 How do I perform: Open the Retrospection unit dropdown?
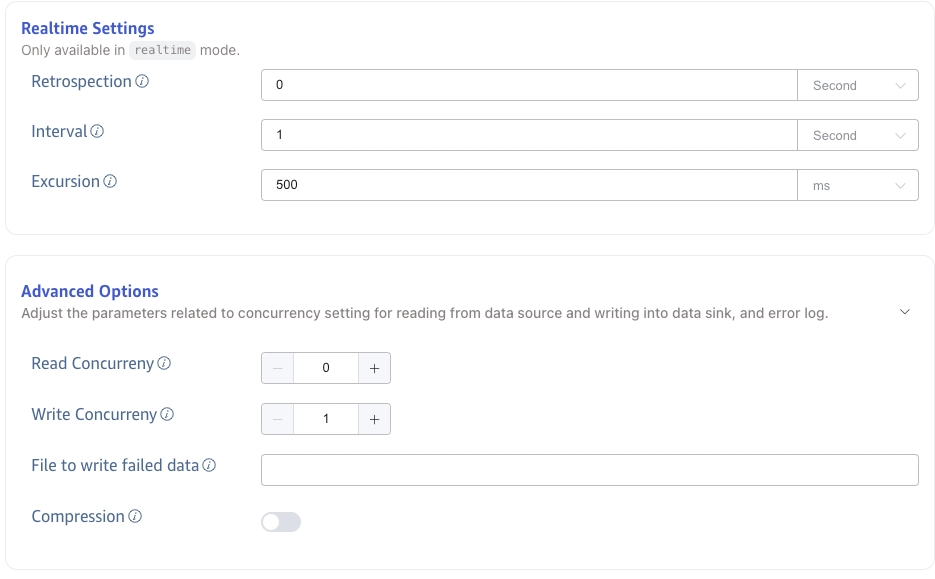[x=857, y=85]
